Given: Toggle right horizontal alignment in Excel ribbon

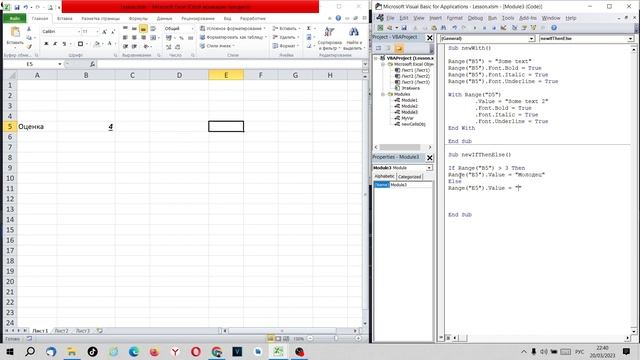Looking at the screenshot, I should (143, 38).
